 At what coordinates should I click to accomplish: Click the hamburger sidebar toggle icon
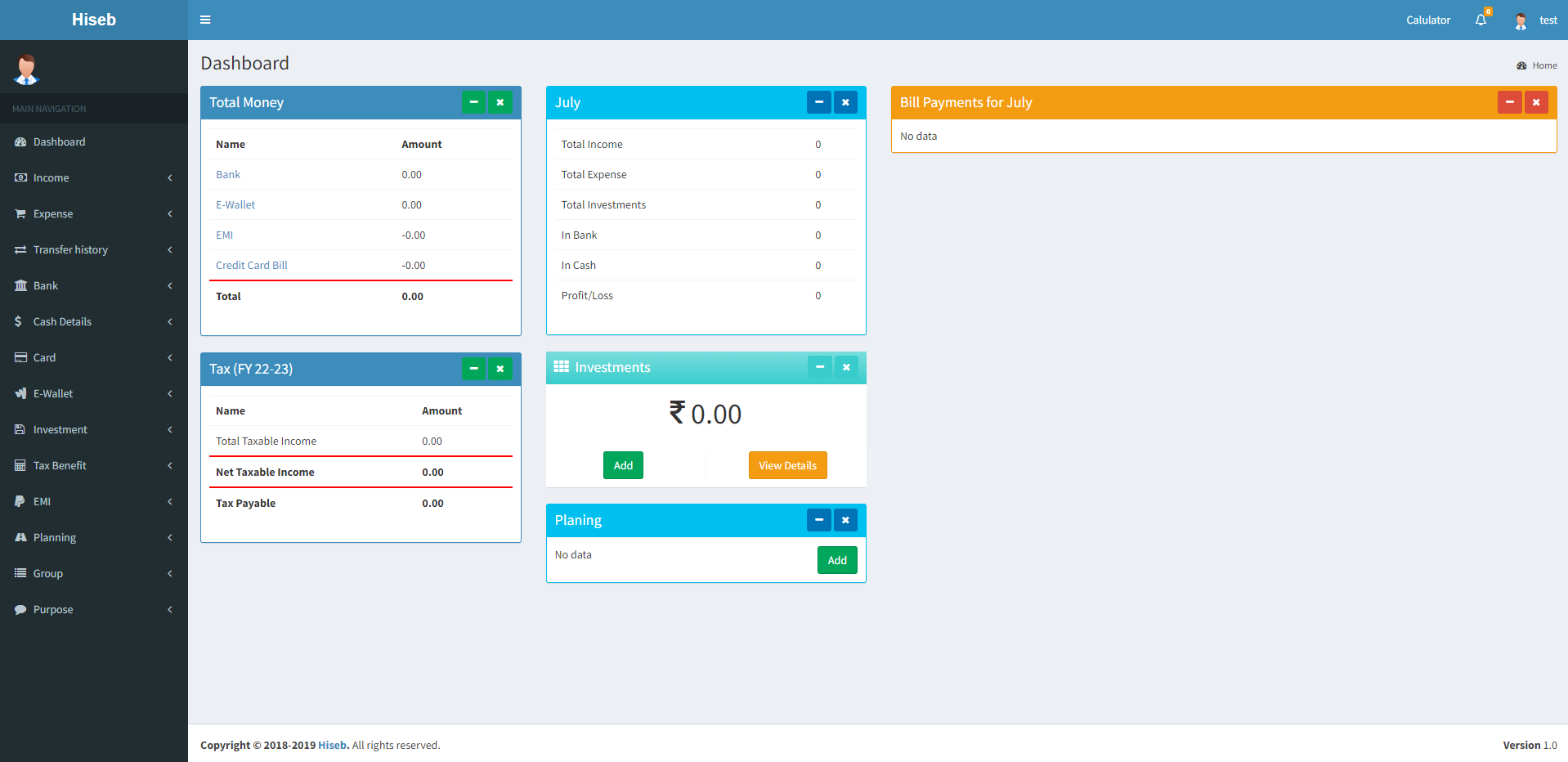pyautogui.click(x=205, y=20)
